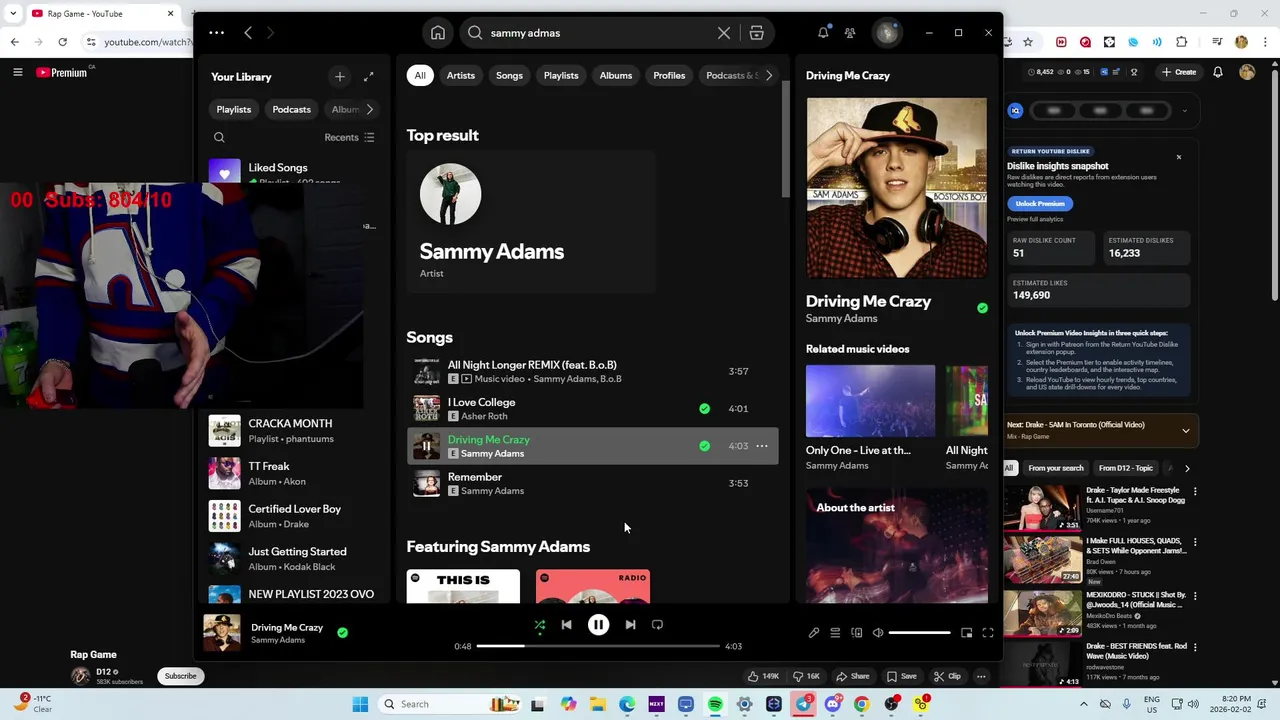The width and height of the screenshot is (1280, 720).
Task: Open Sammy Adams top result card
Action: [x=531, y=222]
